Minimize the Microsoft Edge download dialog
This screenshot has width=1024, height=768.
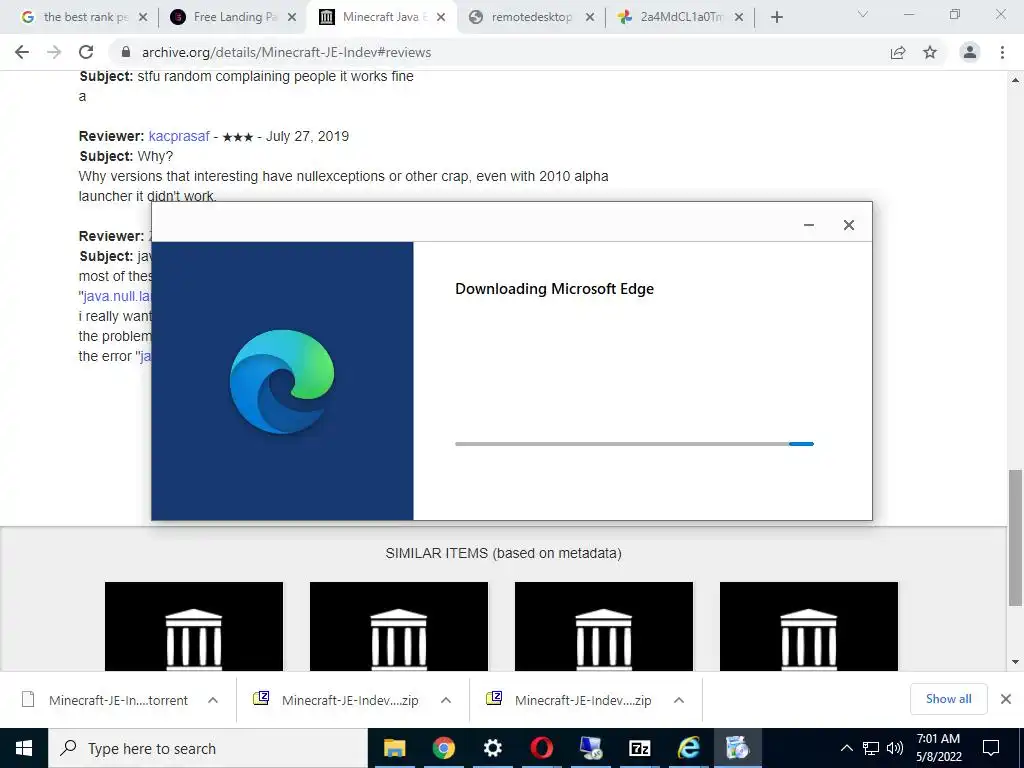pyautogui.click(x=808, y=225)
